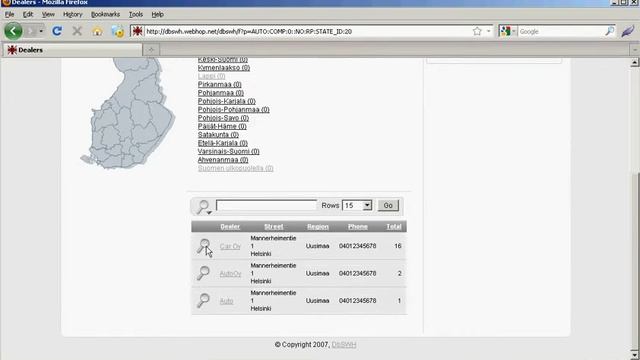The image size is (640, 360).
Task: Focus the dealer search text field
Action: (x=266, y=205)
